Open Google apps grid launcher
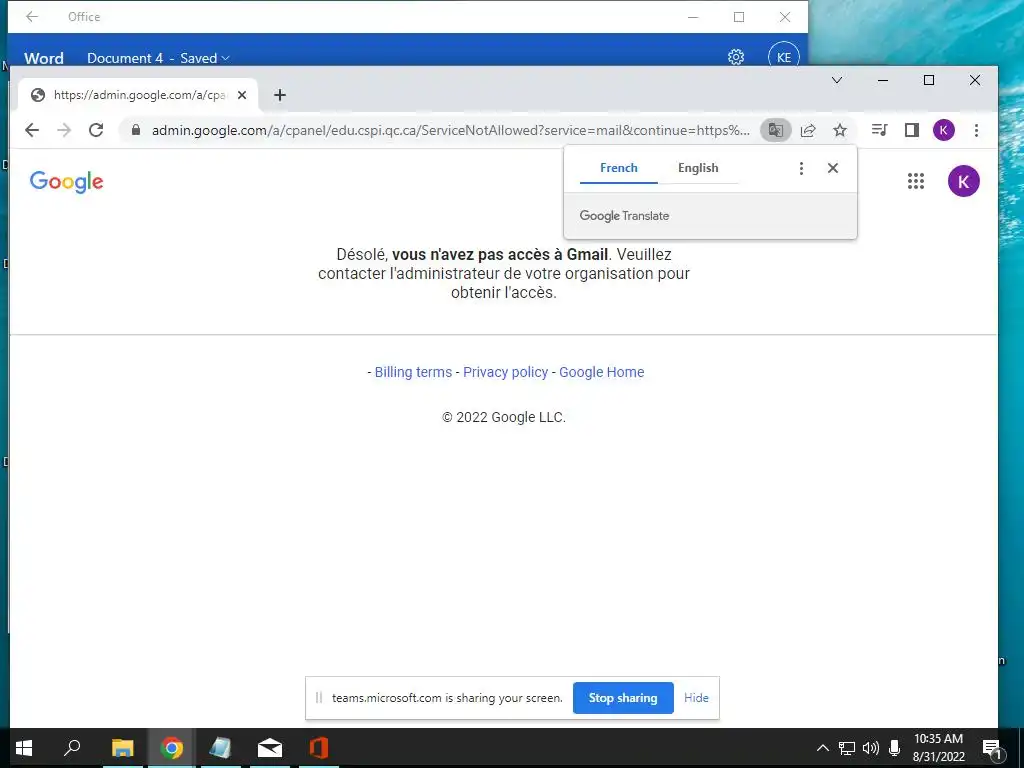 pyautogui.click(x=916, y=181)
